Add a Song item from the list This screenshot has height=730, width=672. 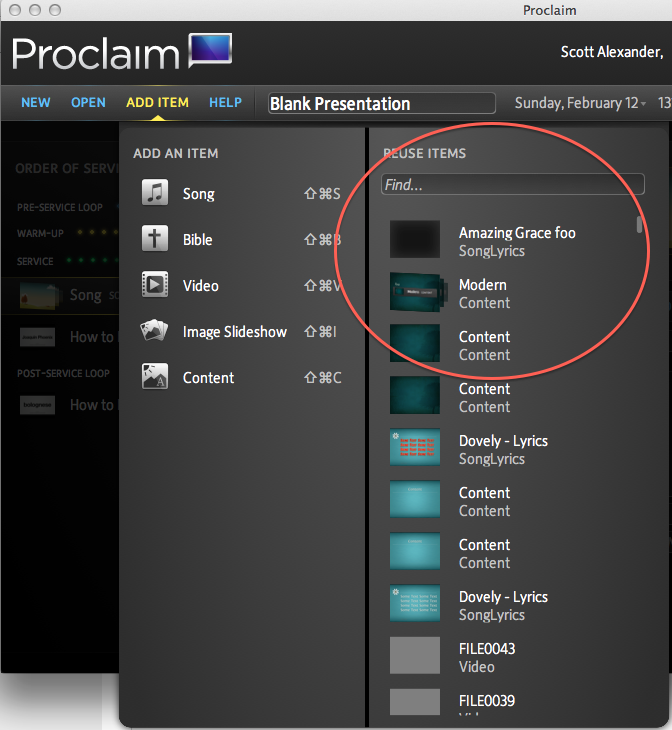pyautogui.click(x=199, y=194)
